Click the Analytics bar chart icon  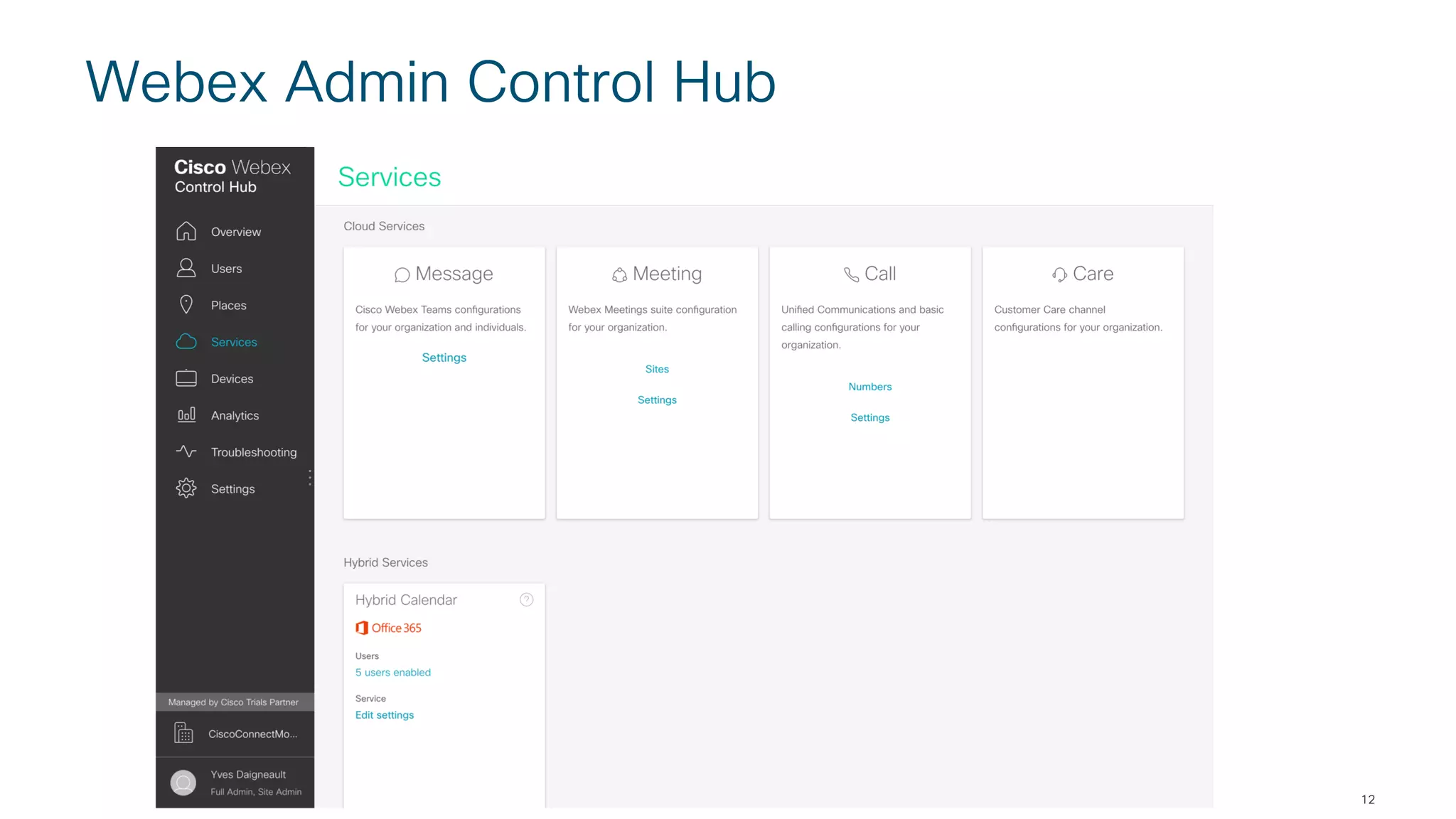[186, 415]
